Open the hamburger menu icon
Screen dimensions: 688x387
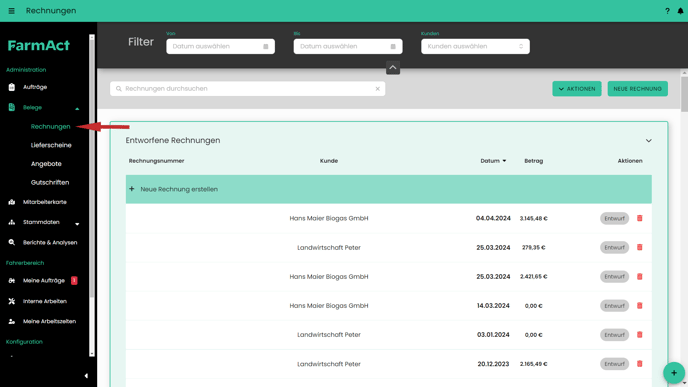pyautogui.click(x=11, y=11)
